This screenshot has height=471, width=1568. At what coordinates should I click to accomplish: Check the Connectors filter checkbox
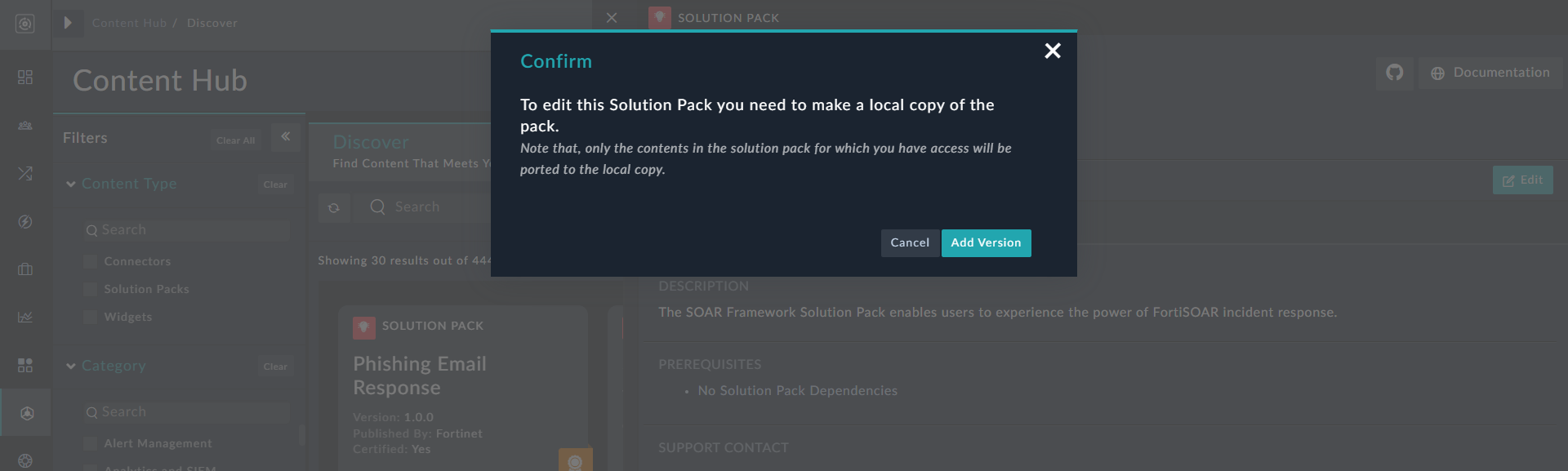tap(91, 262)
